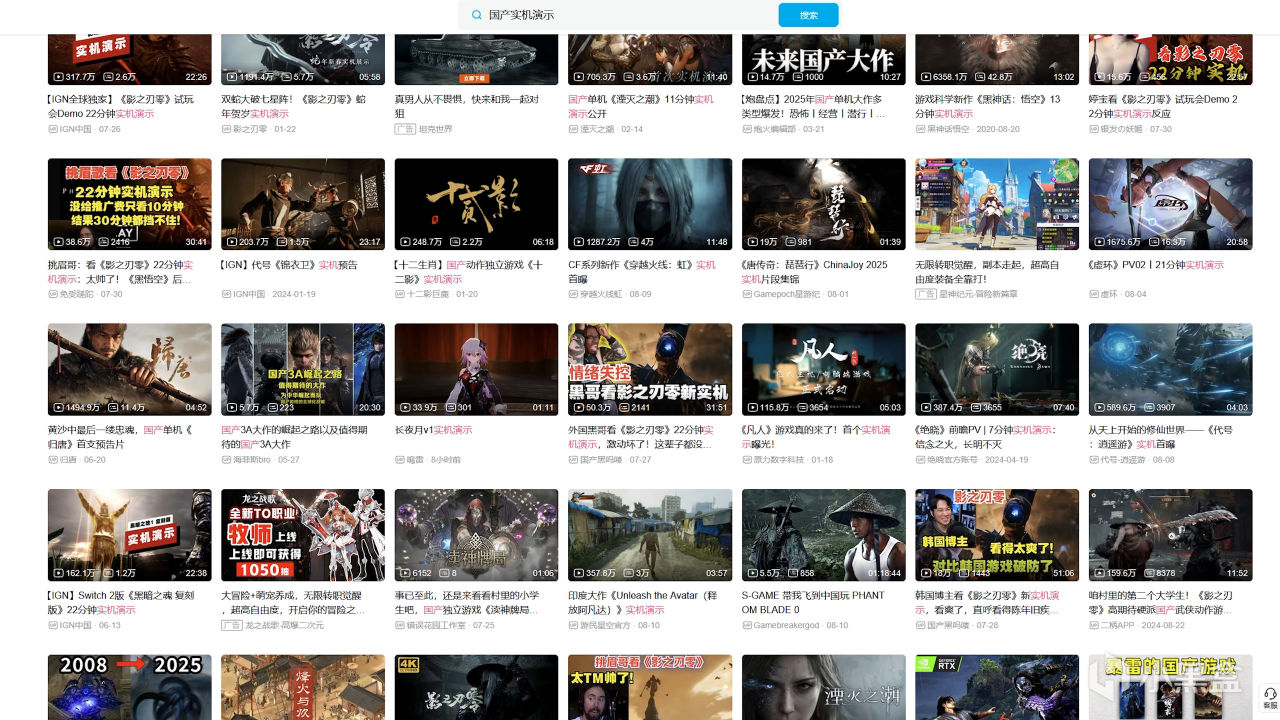This screenshot has width=1280, height=720.
Task: Open the S-GAME 带我飞到中国玩 PHANTOM BLADE 0 title
Action: click(814, 602)
